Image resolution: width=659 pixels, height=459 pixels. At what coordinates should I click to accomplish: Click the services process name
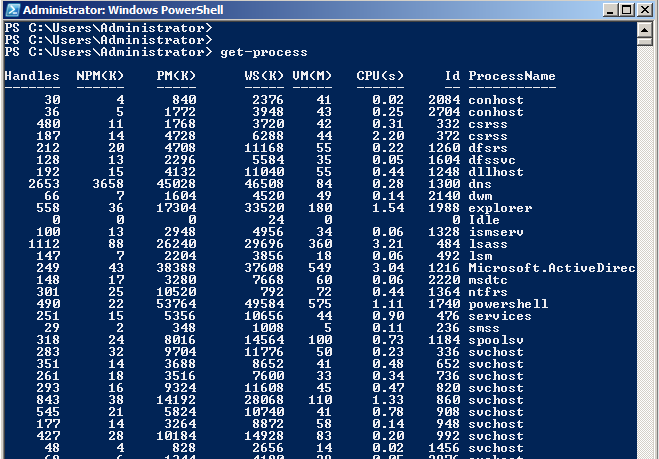[501, 316]
